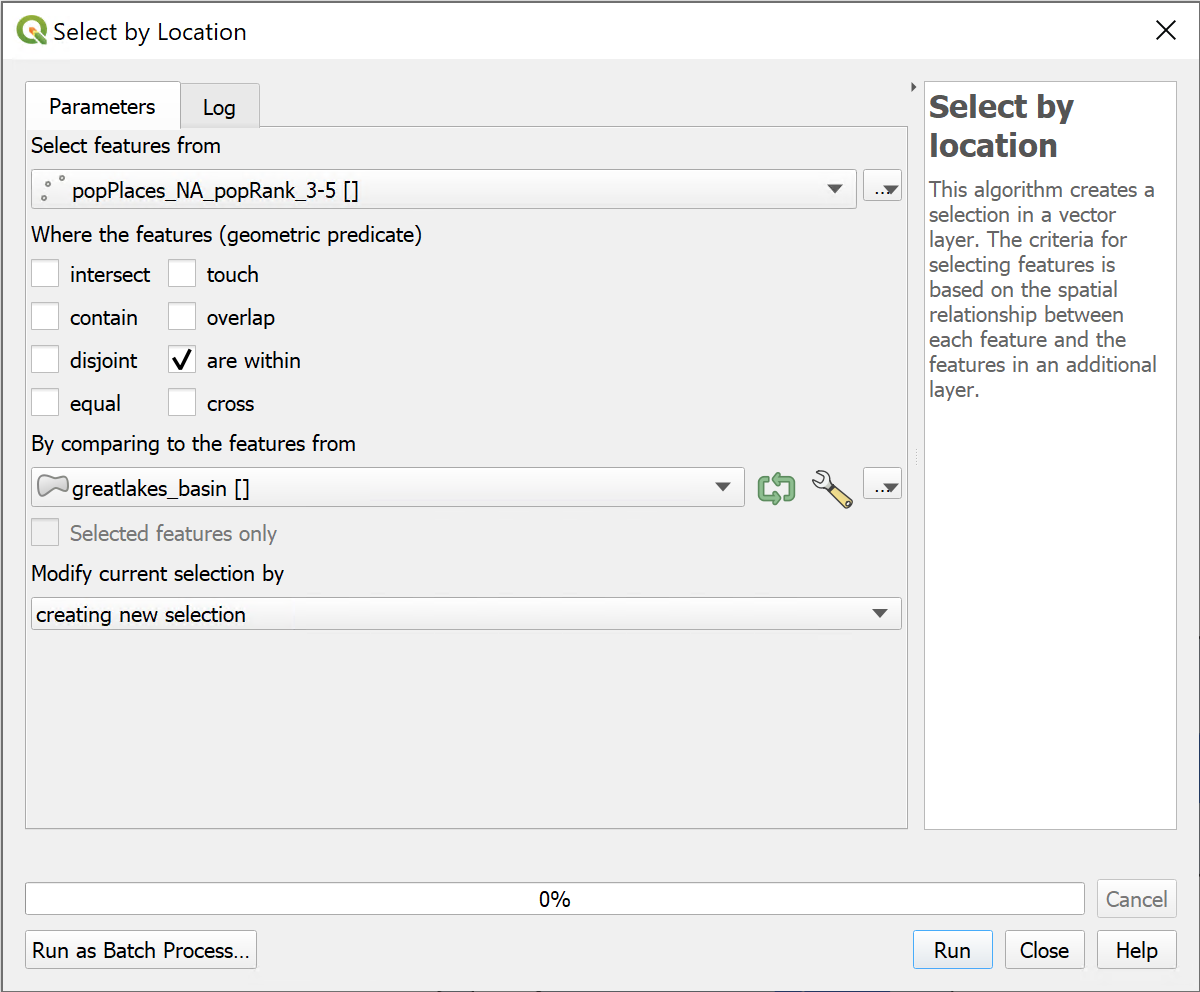Image resolution: width=1200 pixels, height=992 pixels.
Task: Uncheck the are within predicate
Action: (182, 361)
